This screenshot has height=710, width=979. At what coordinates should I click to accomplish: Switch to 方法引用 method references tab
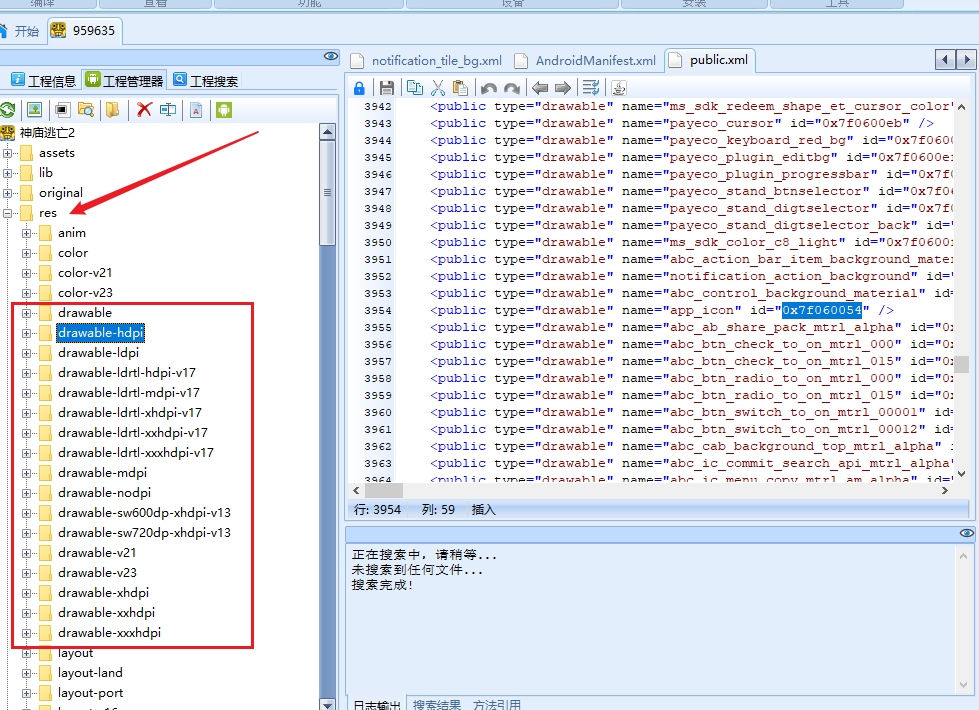point(496,704)
